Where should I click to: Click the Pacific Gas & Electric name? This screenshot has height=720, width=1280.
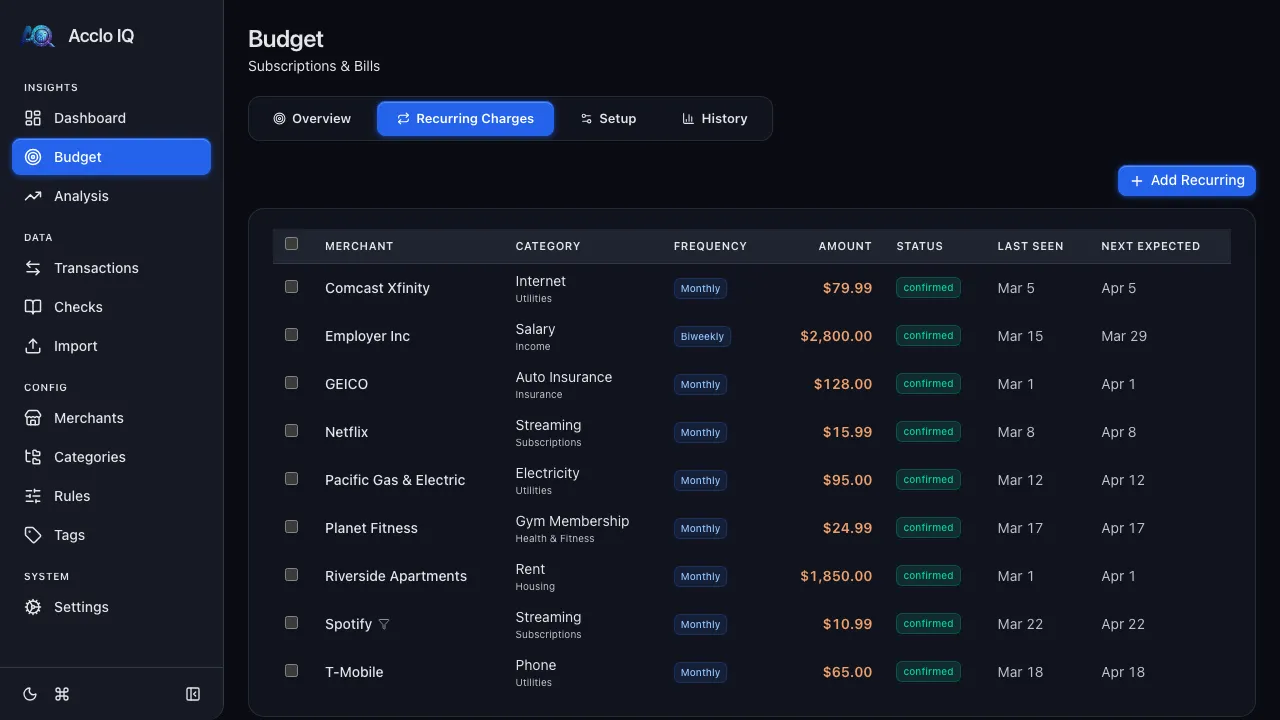[x=395, y=480]
